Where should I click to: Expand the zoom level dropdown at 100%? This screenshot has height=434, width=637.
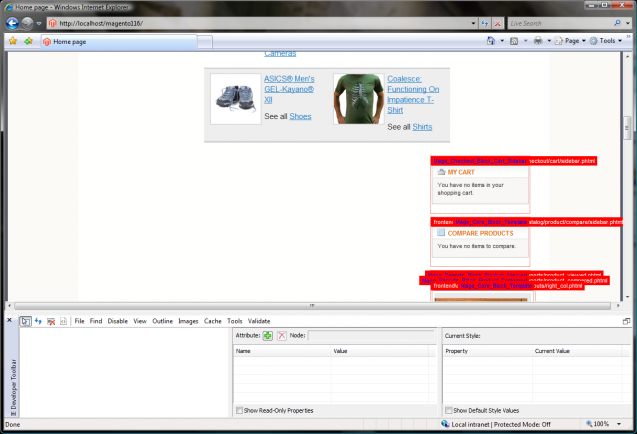point(625,425)
